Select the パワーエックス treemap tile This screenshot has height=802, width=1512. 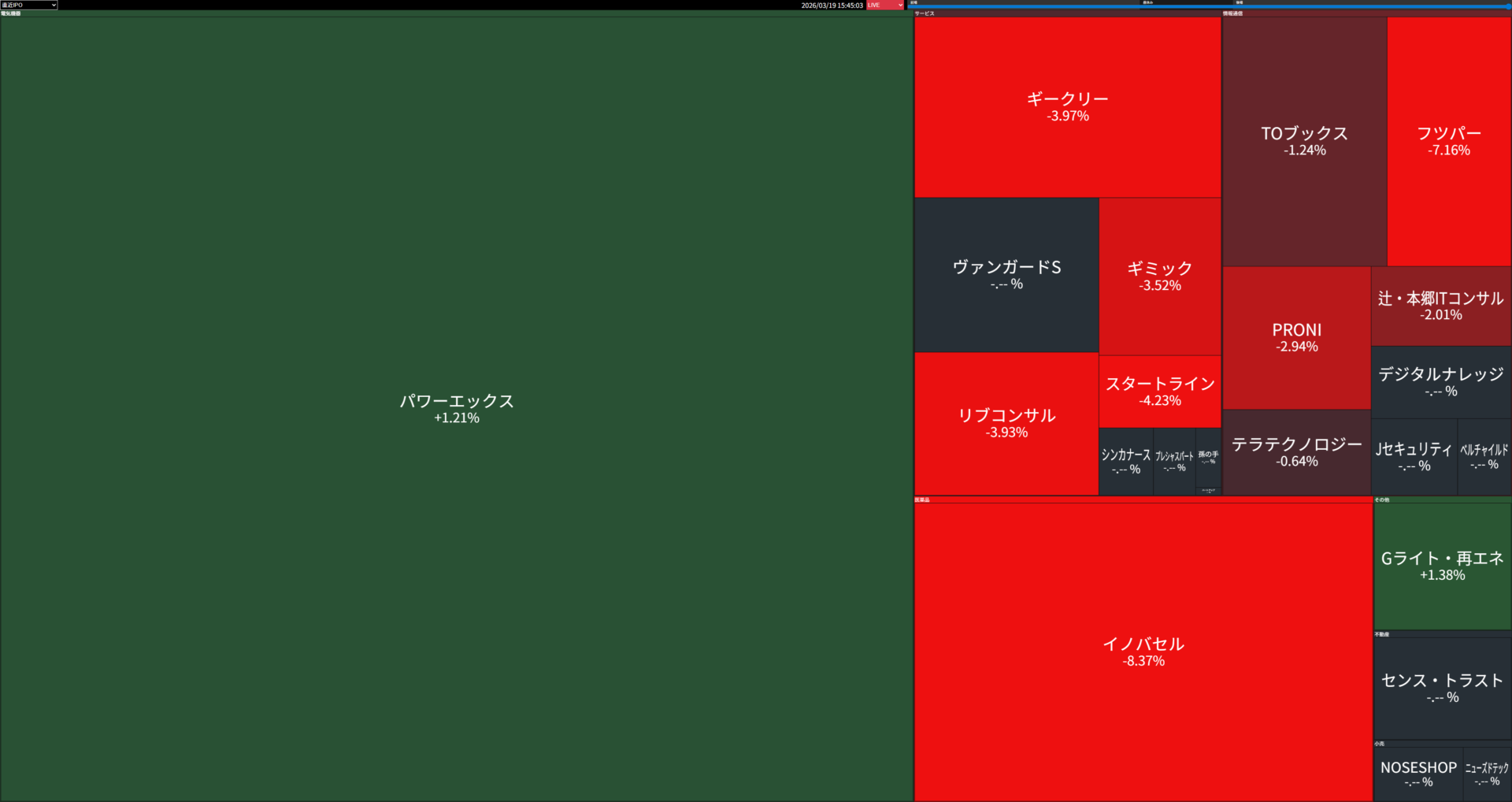(x=457, y=408)
